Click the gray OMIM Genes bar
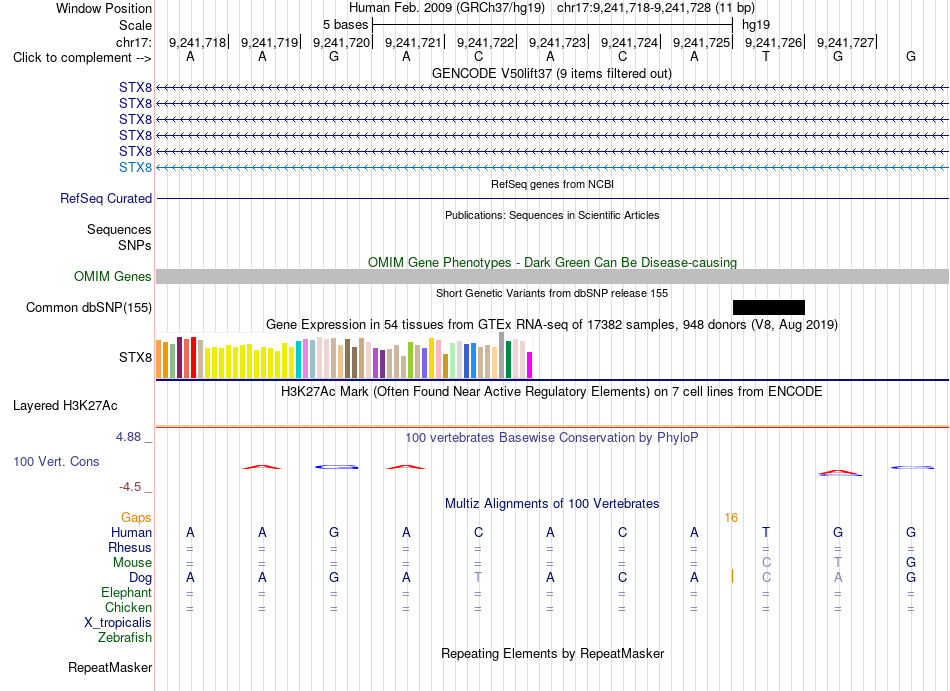The width and height of the screenshot is (950, 691). pyautogui.click(x=552, y=276)
